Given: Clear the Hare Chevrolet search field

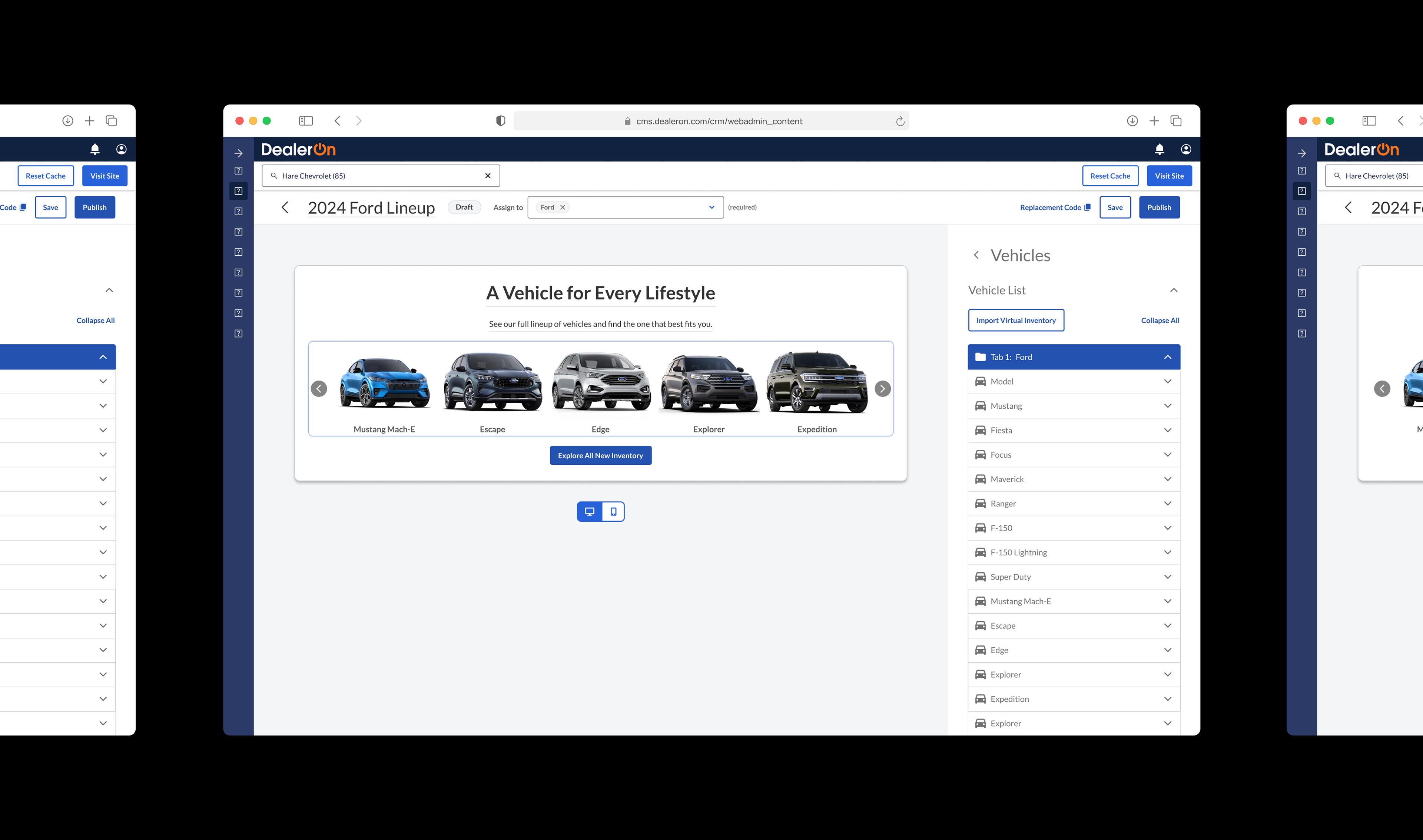Looking at the screenshot, I should [x=487, y=176].
